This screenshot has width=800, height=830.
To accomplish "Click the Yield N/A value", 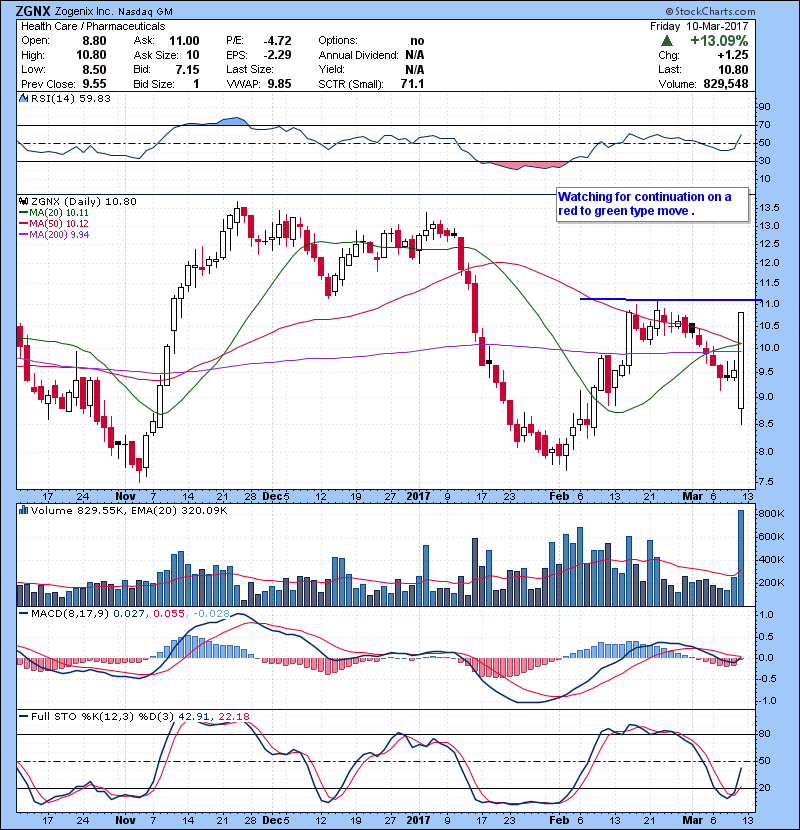I will (415, 70).
